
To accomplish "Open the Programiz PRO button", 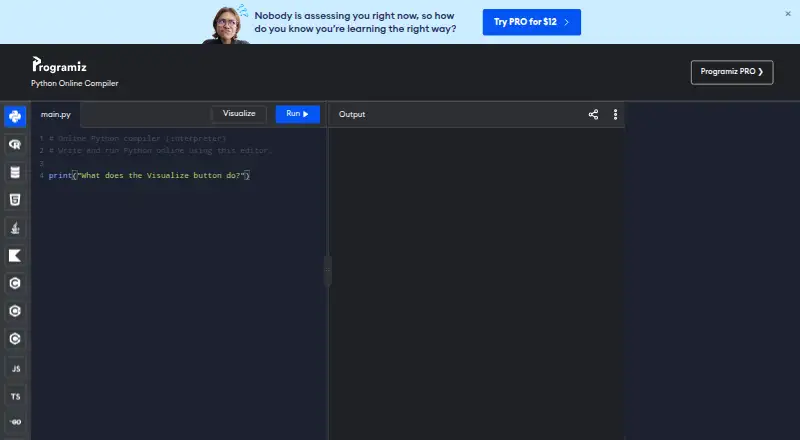I will [x=732, y=72].
